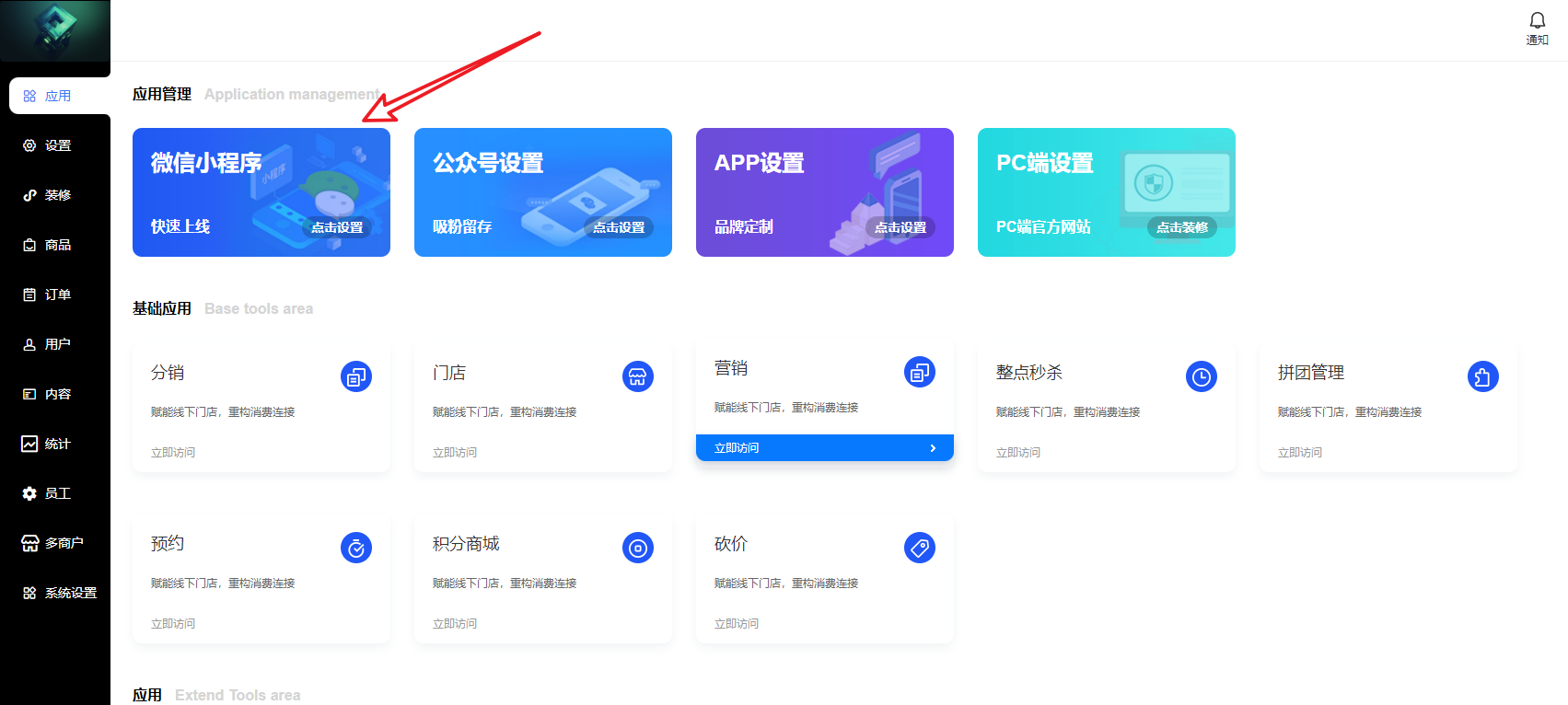Open the 设置 sidebar menu
Image resolution: width=1568 pixels, height=705 pixels.
click(x=57, y=145)
